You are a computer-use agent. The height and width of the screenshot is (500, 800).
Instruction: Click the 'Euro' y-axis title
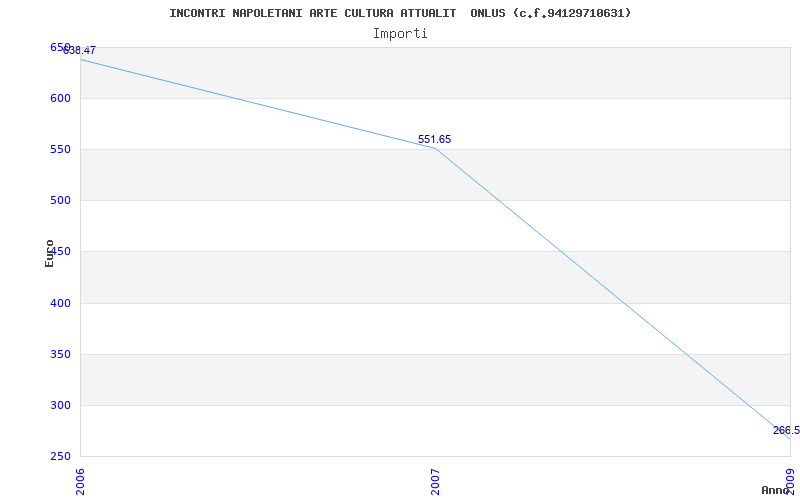point(49,253)
